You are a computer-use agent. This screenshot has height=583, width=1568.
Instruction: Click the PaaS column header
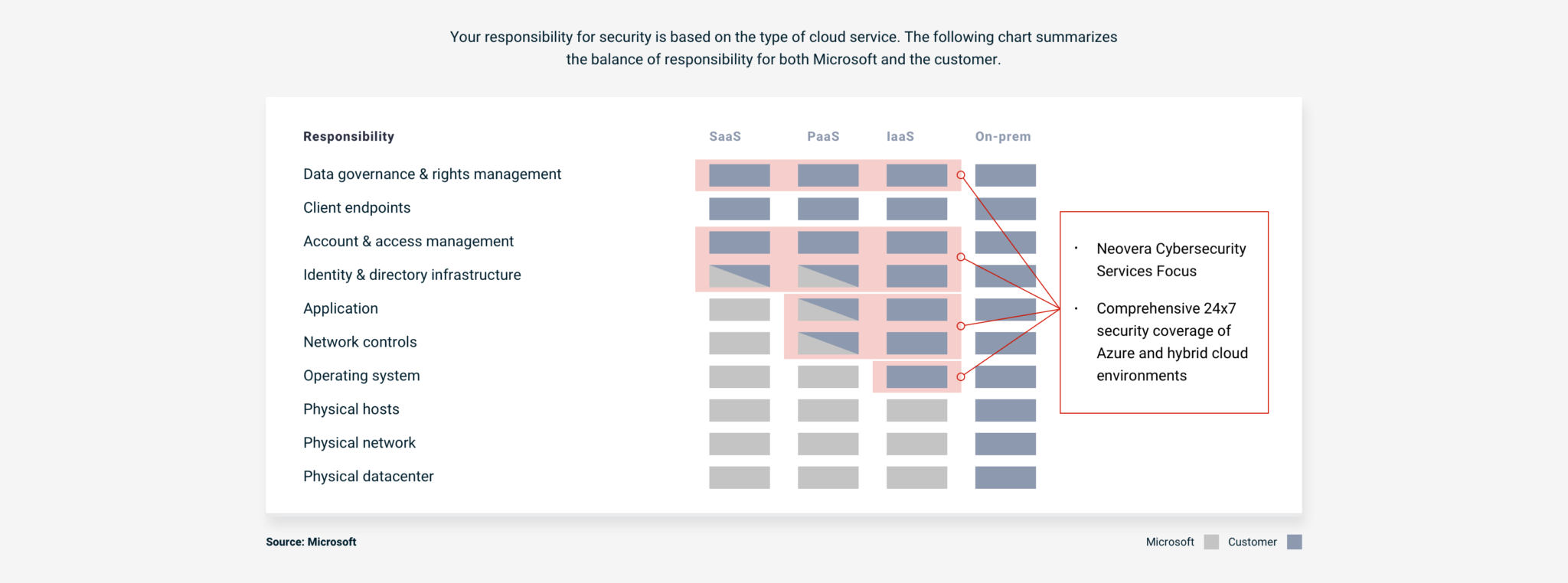click(823, 136)
